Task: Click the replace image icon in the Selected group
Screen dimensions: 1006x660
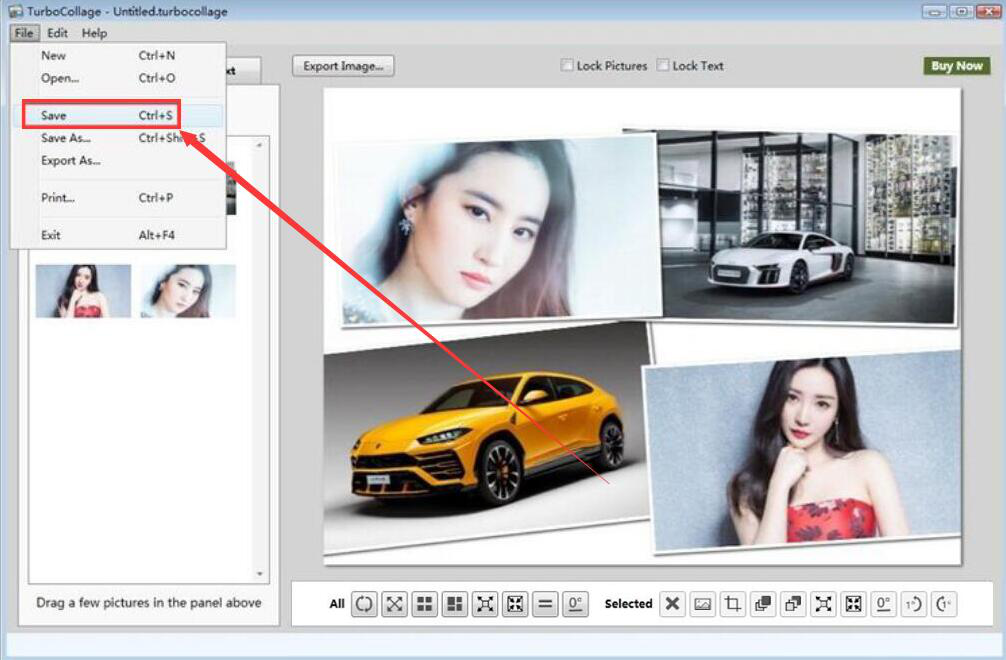Action: click(x=703, y=604)
